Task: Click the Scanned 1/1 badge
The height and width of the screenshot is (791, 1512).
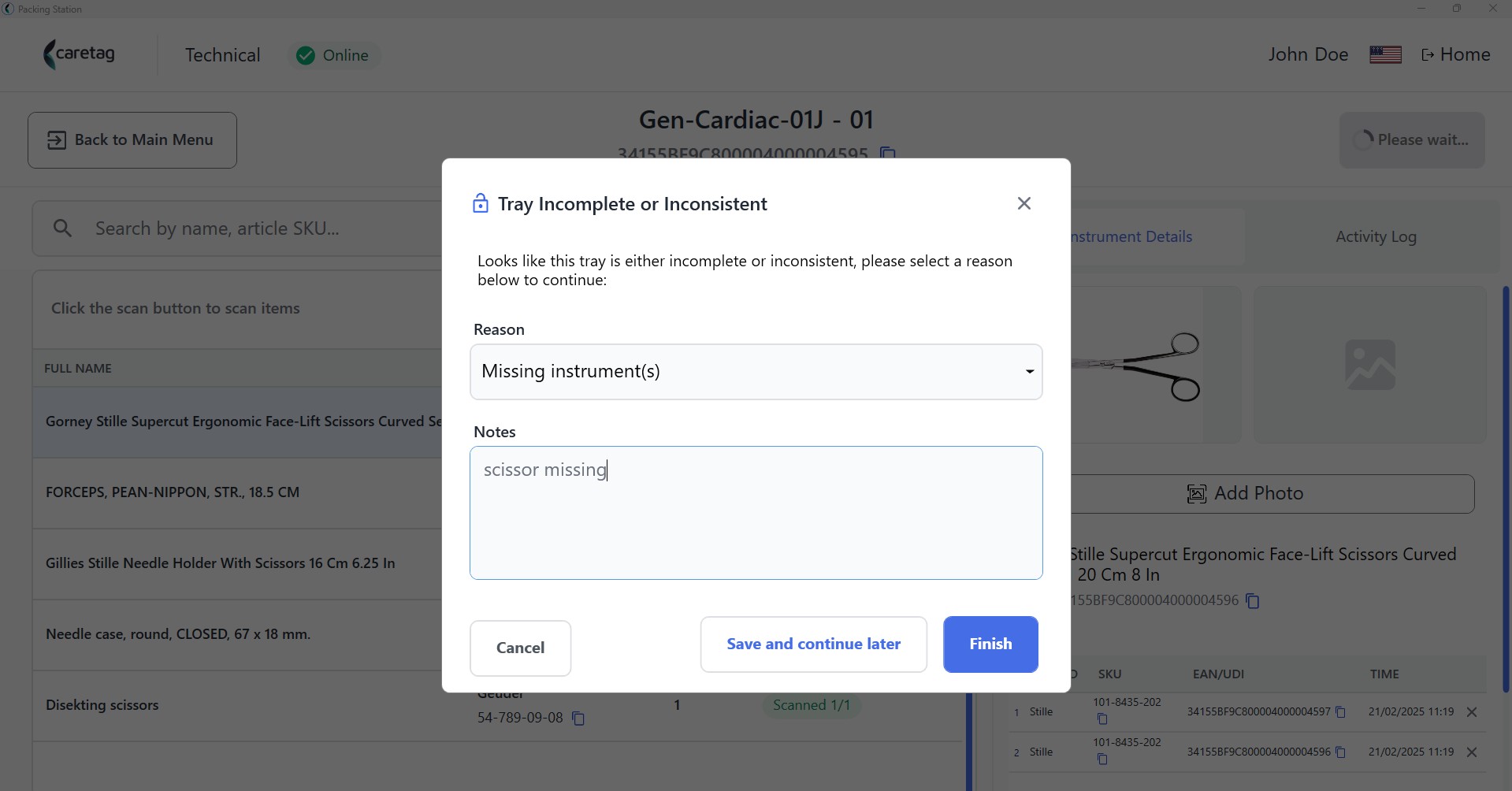Action: 811,706
